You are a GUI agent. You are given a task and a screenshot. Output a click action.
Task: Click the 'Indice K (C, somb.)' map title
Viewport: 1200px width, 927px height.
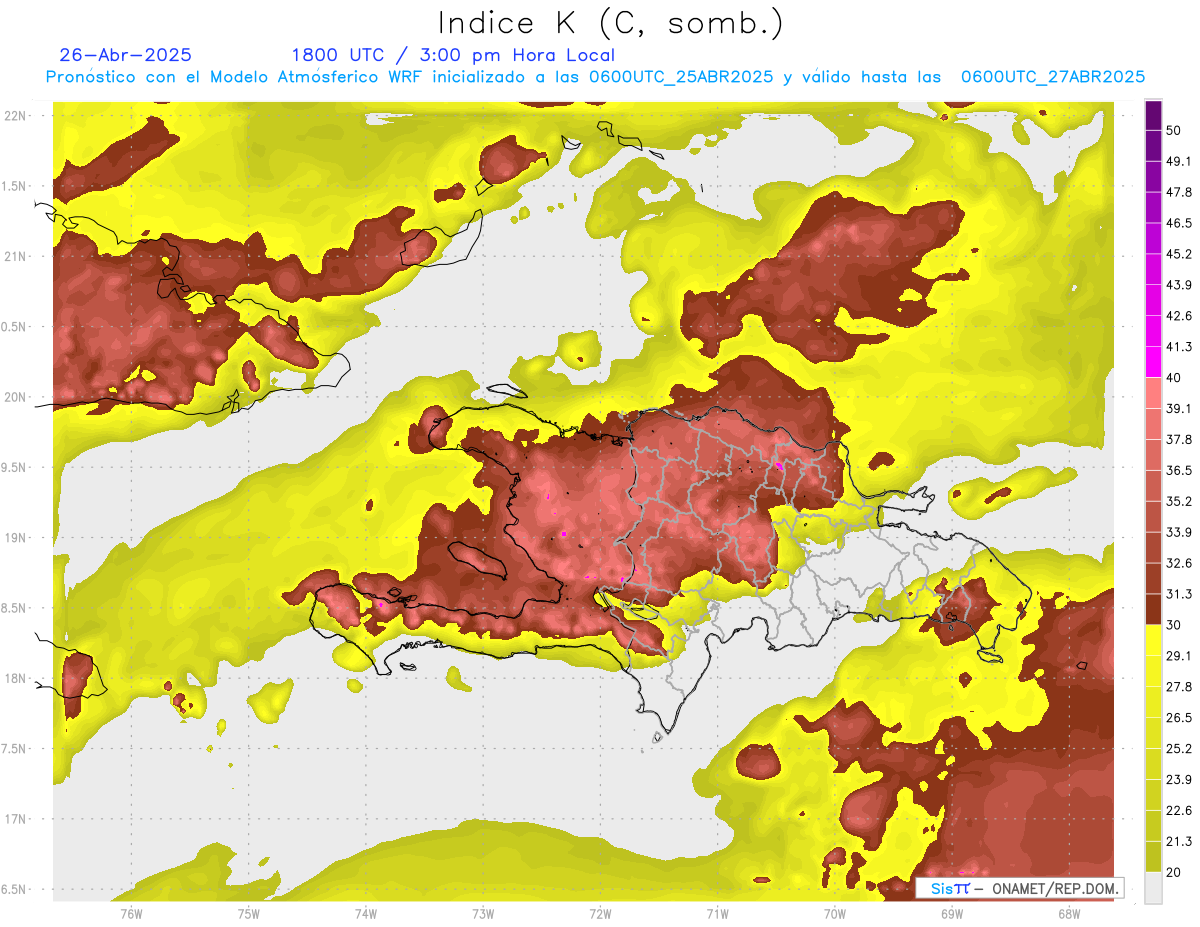click(x=611, y=23)
